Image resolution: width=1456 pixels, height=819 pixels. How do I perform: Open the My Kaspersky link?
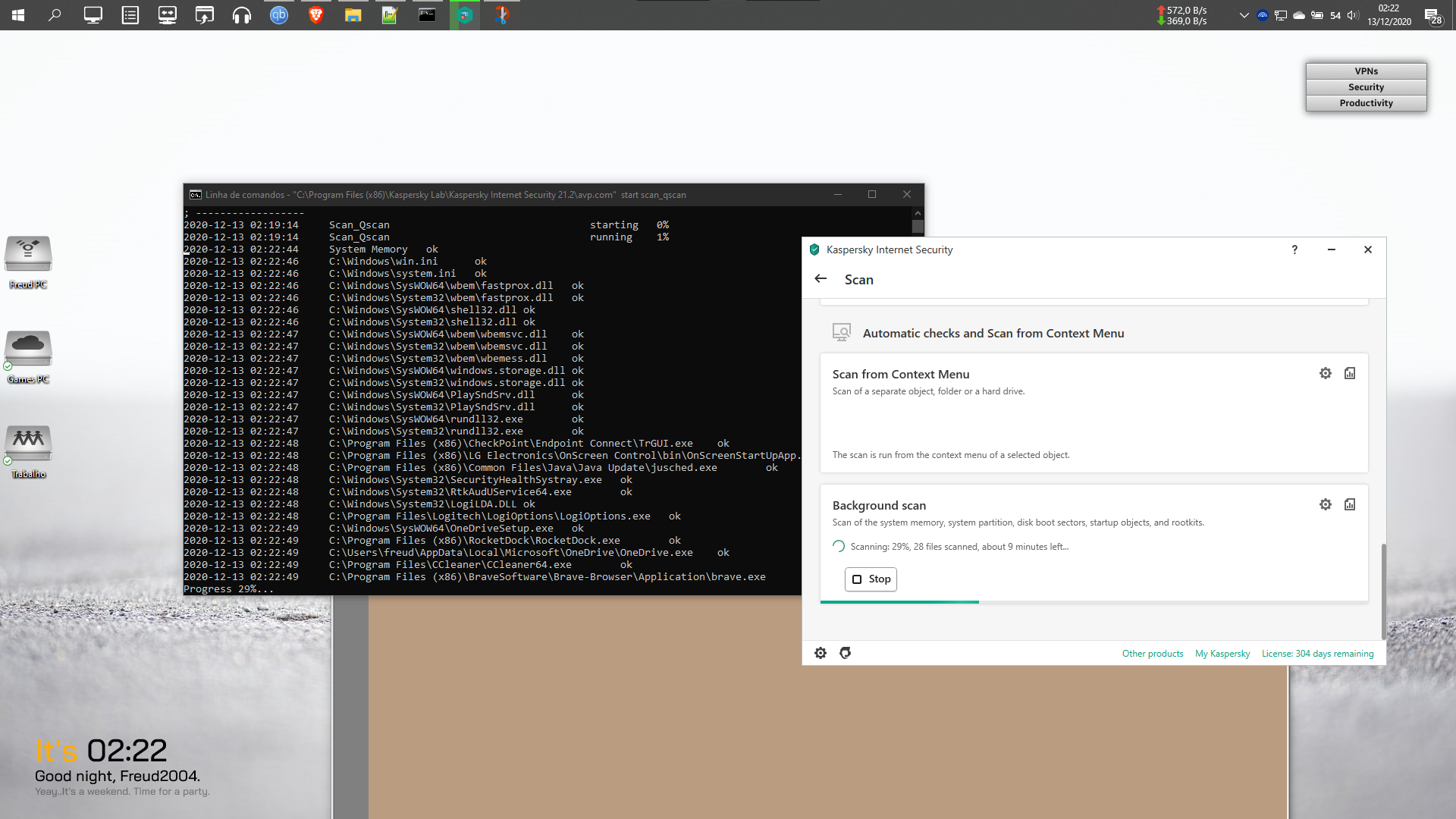coord(1222,654)
